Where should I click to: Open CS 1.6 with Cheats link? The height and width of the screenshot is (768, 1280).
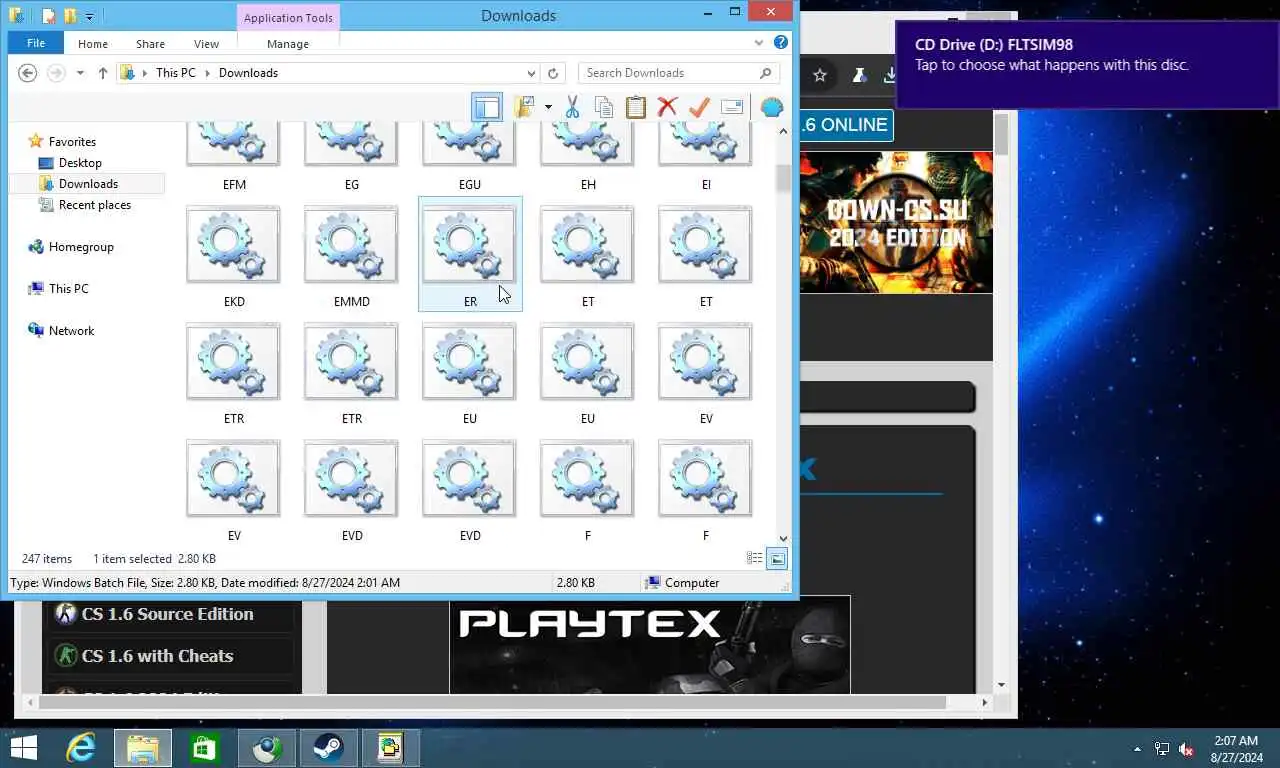[x=157, y=656]
